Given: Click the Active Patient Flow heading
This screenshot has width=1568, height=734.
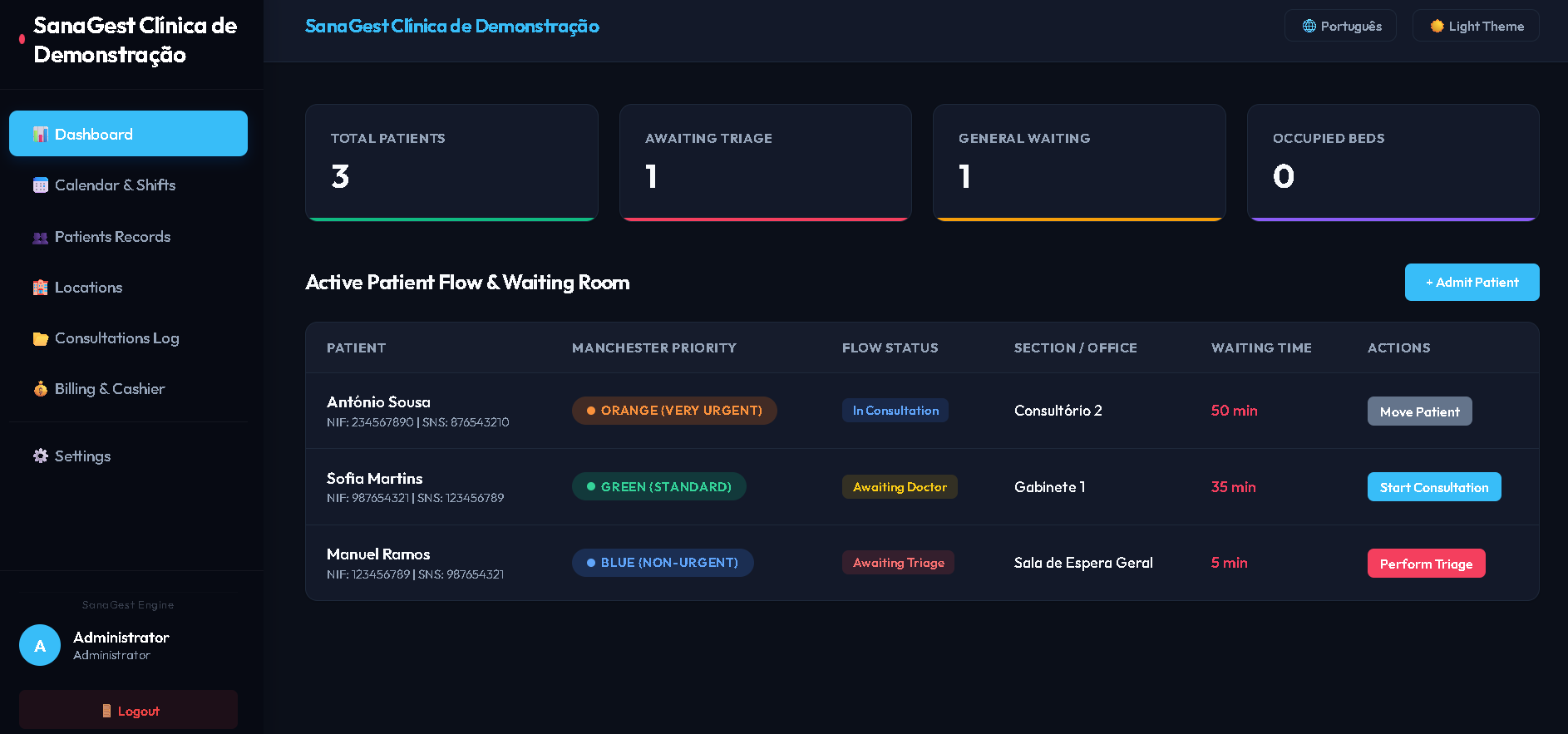Looking at the screenshot, I should (467, 283).
